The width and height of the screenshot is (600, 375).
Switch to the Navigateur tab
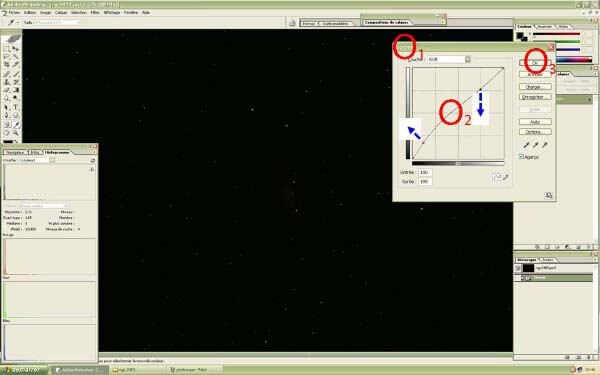(15, 152)
